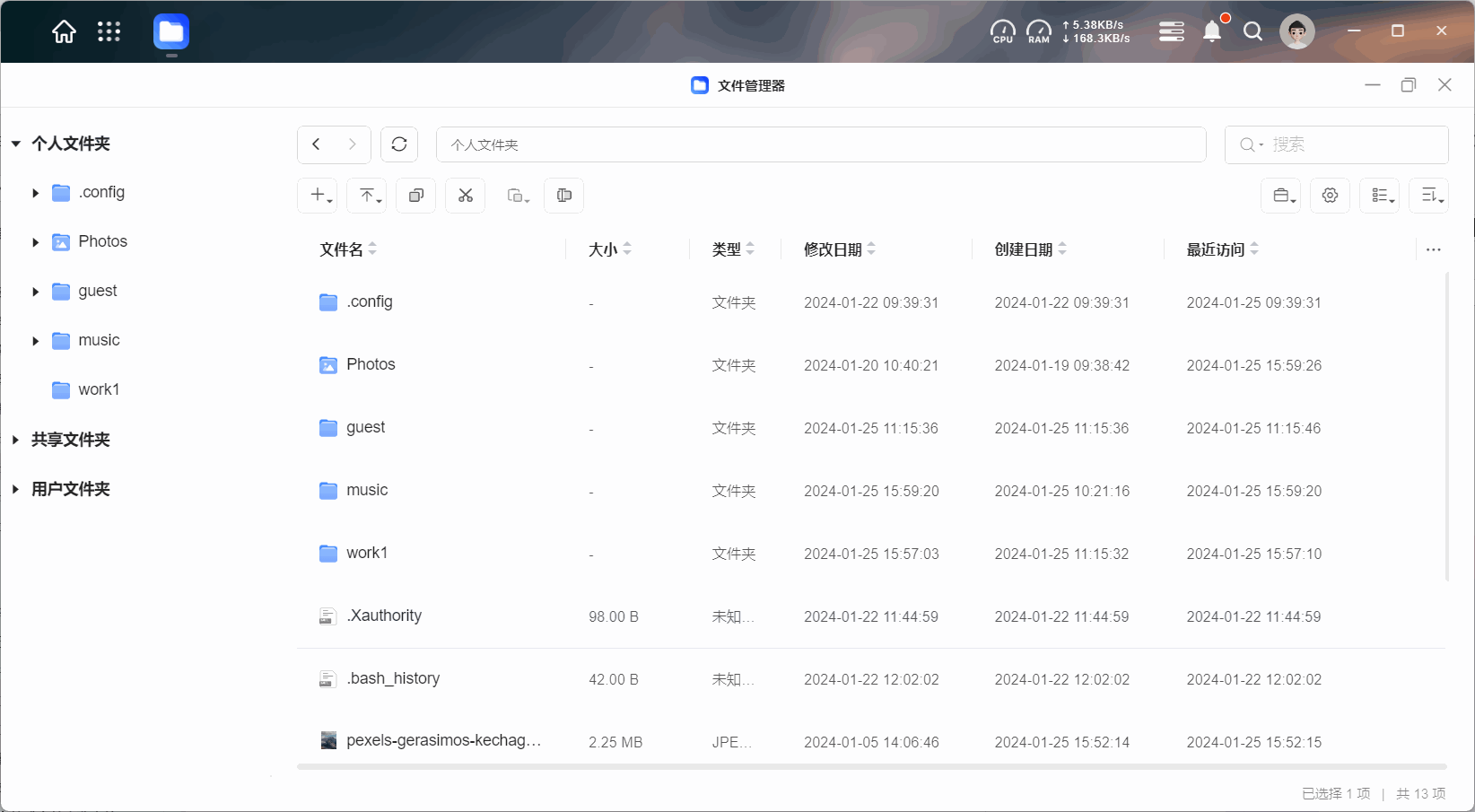Click the 共 13 项 status text
Viewport: 1475px width, 812px height.
(1421, 794)
